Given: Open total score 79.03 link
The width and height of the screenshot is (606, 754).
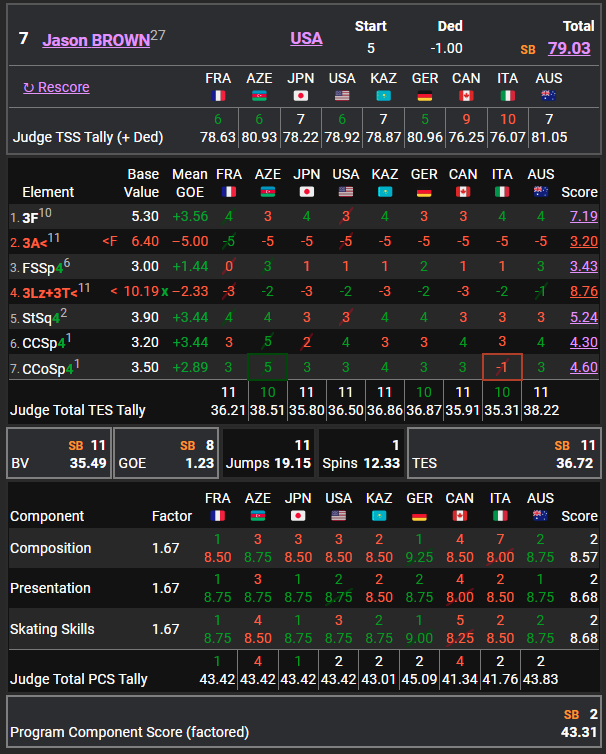Looking at the screenshot, I should point(569,48).
